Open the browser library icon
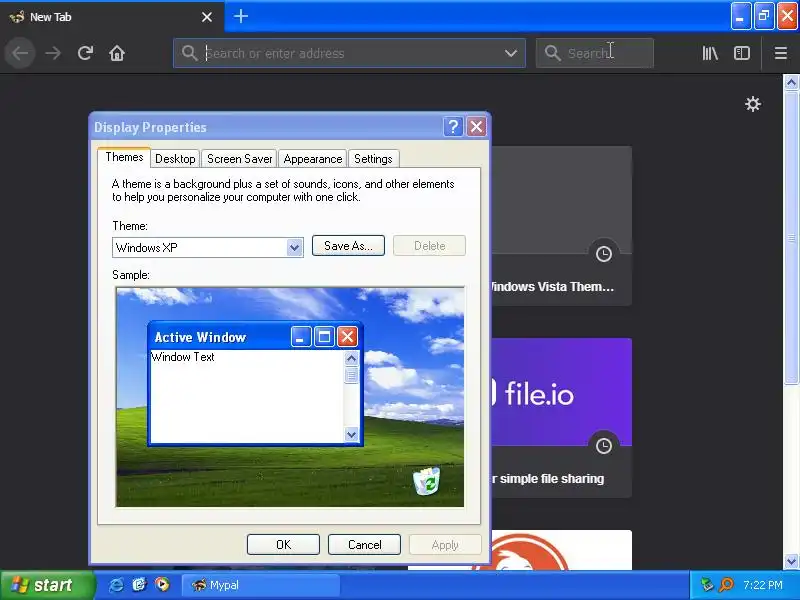 pos(710,53)
